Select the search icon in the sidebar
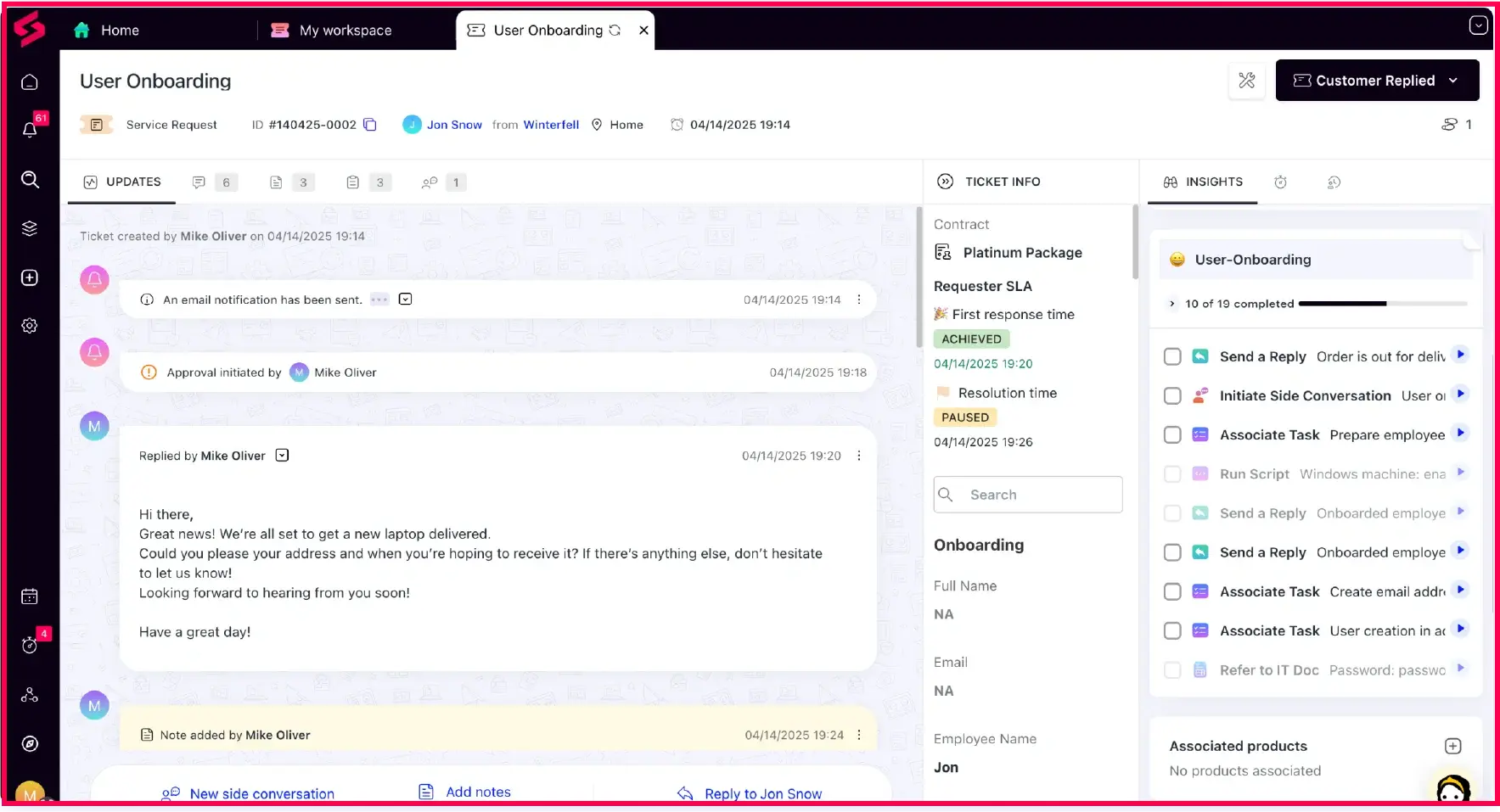Image resolution: width=1500 pixels, height=812 pixels. [30, 180]
